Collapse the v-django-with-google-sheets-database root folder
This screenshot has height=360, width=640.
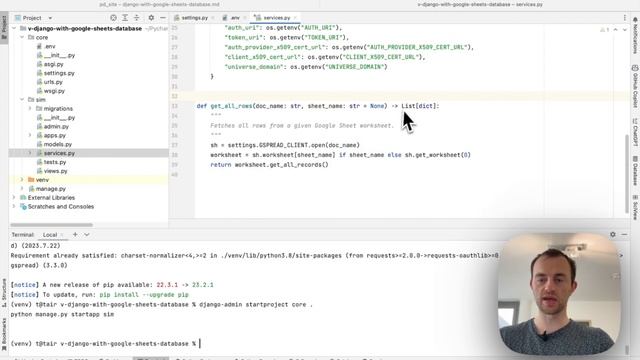[x=15, y=29]
